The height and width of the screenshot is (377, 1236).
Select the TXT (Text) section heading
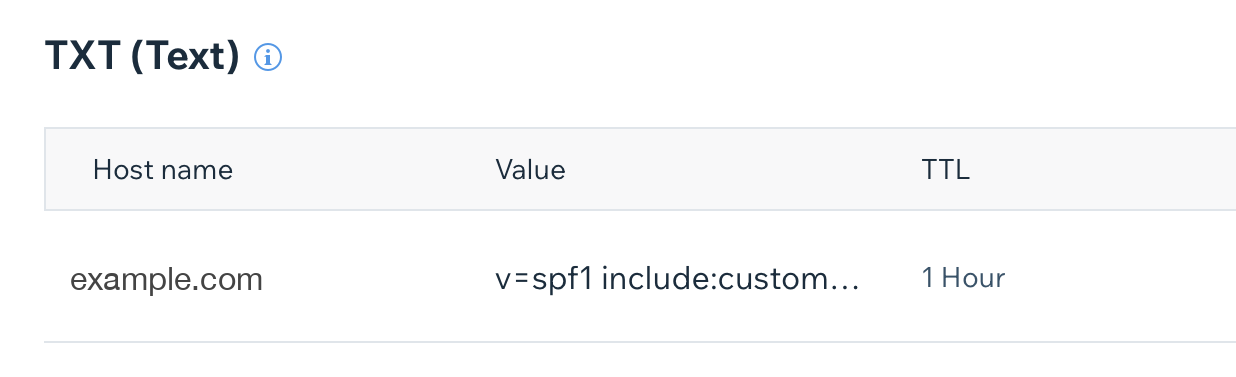pyautogui.click(x=143, y=57)
